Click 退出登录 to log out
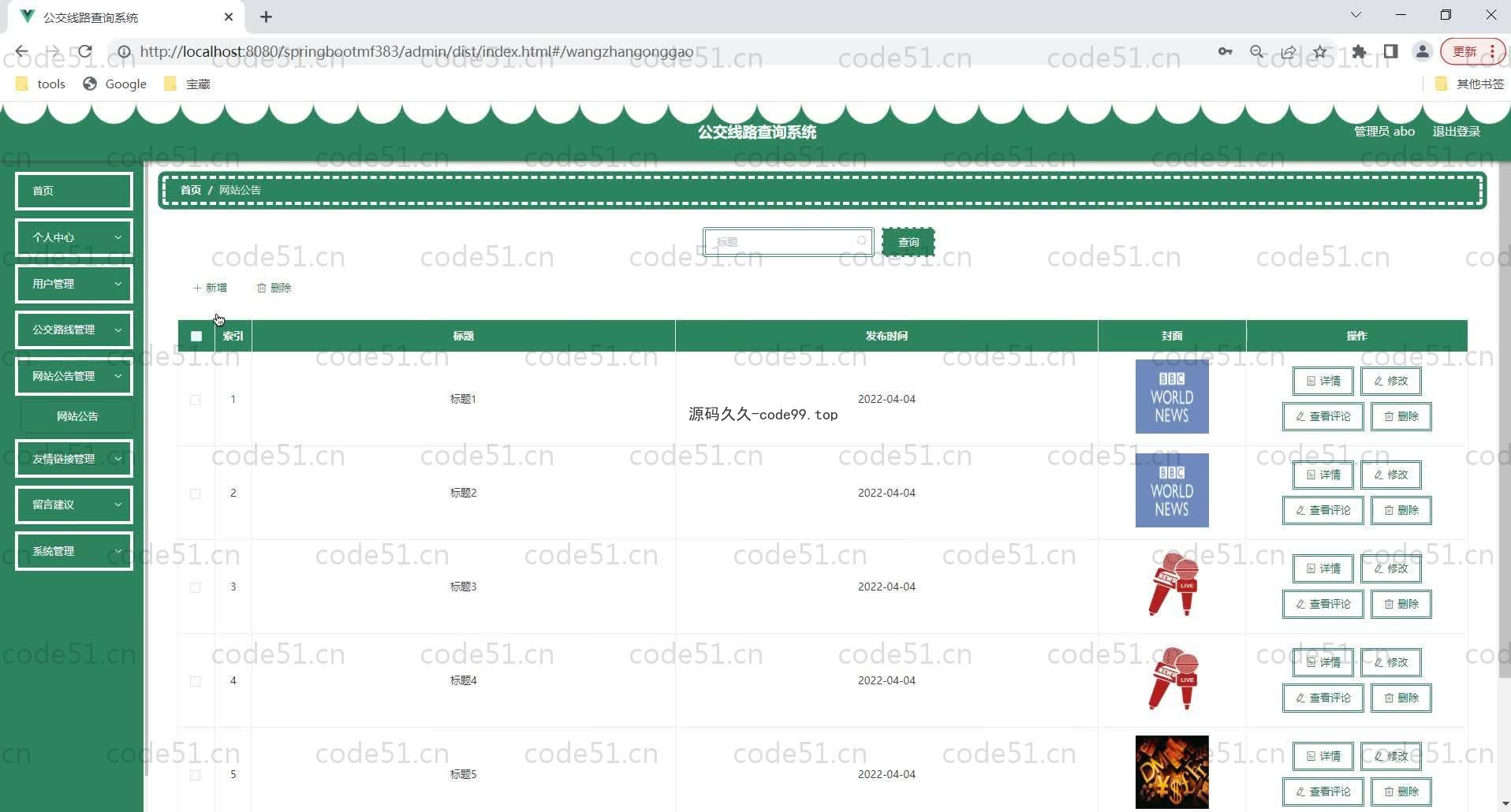 1456,132
